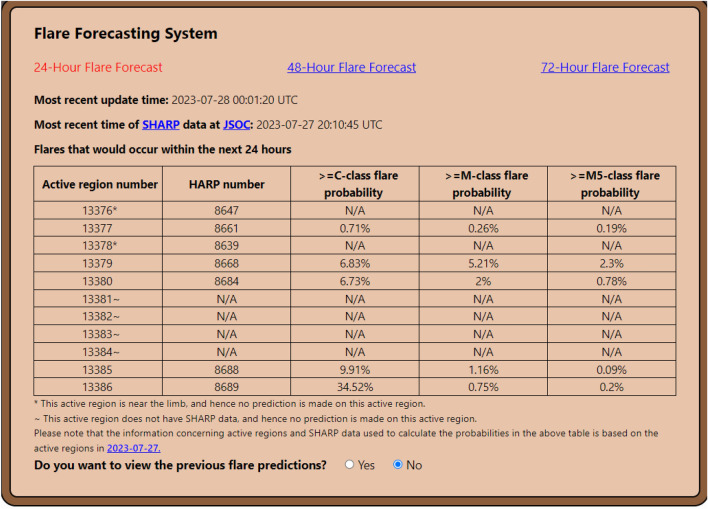The width and height of the screenshot is (708, 509).
Task: Select active region 13379 cell
Action: [98, 263]
